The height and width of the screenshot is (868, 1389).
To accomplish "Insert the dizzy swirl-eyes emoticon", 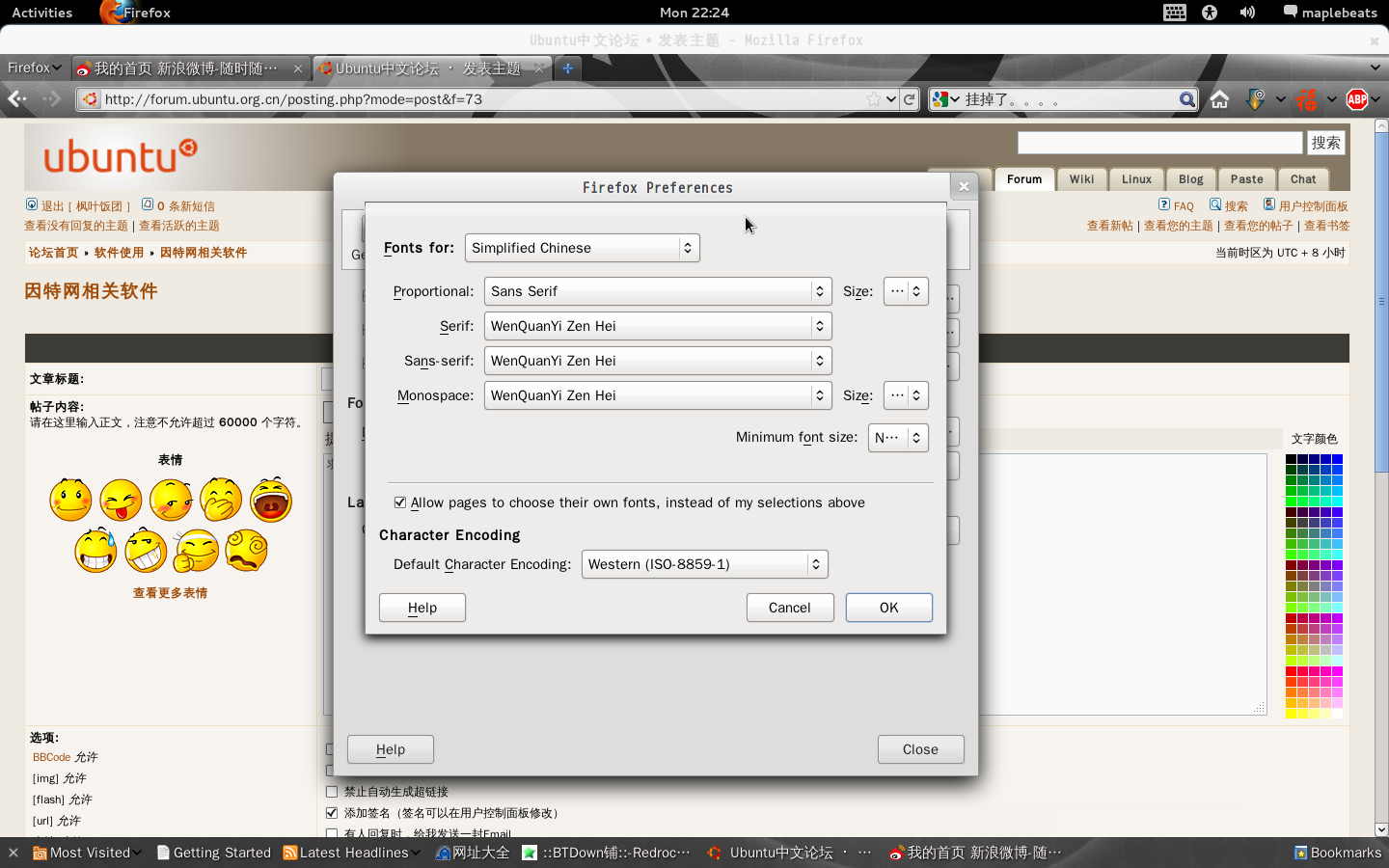I will click(x=246, y=550).
